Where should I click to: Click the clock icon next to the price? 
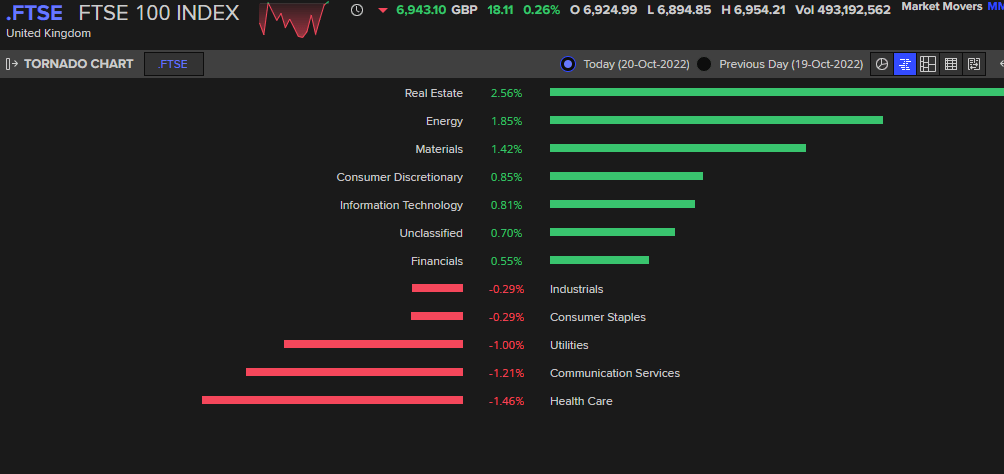357,10
